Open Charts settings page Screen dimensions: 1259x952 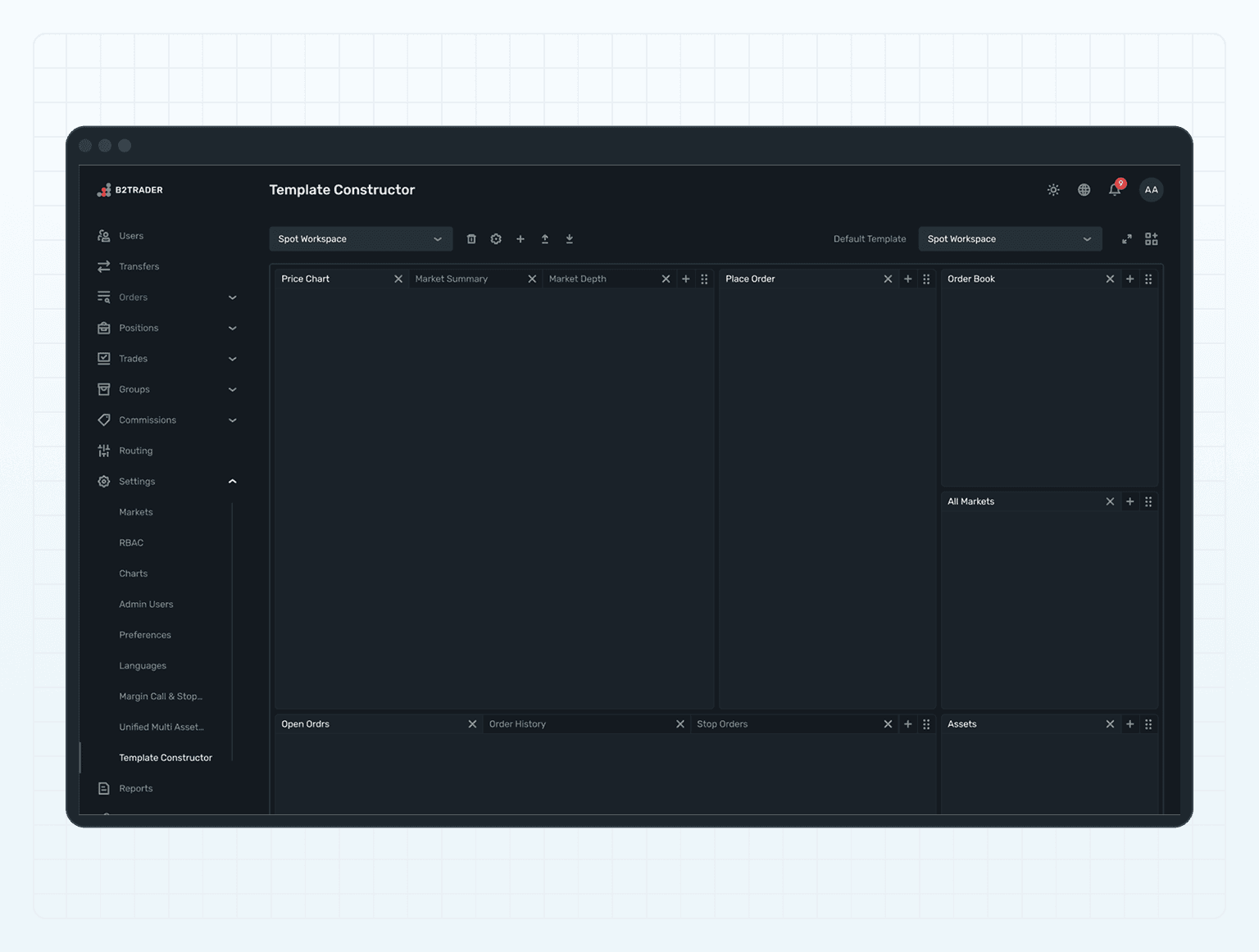tap(134, 574)
